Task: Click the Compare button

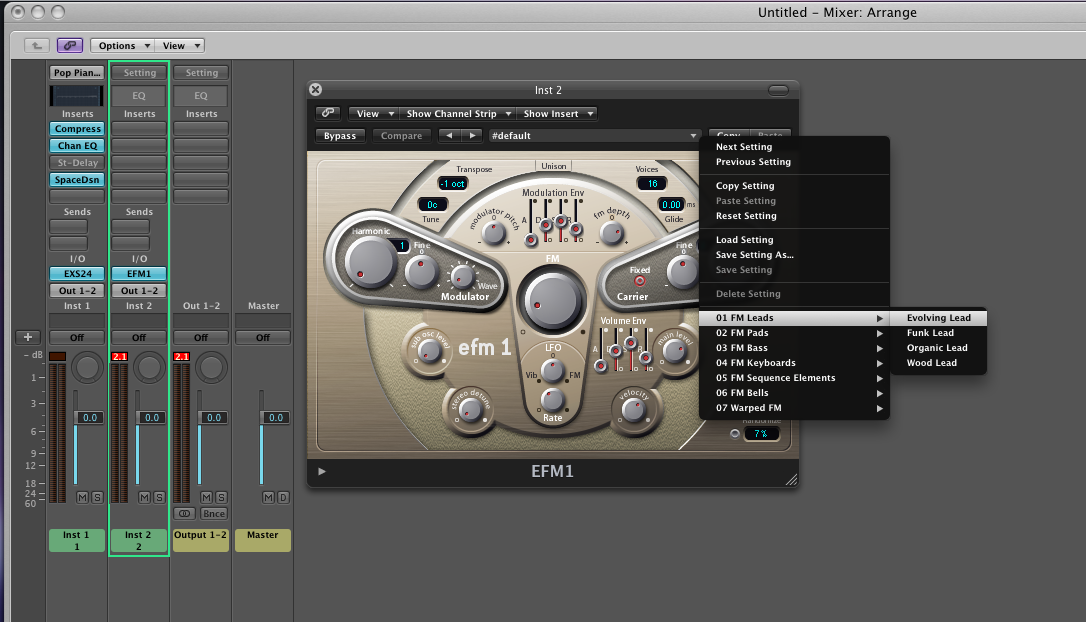Action: point(402,136)
